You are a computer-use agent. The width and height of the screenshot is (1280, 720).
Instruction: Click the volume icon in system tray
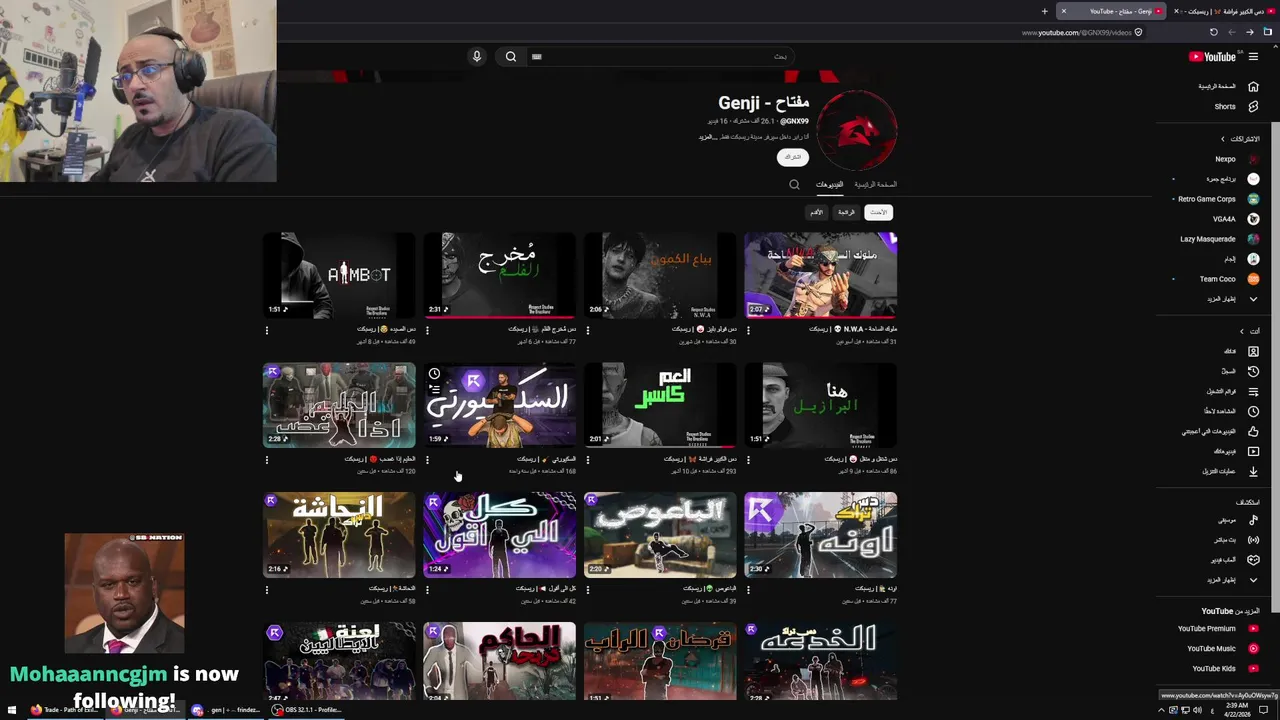click(x=1199, y=710)
